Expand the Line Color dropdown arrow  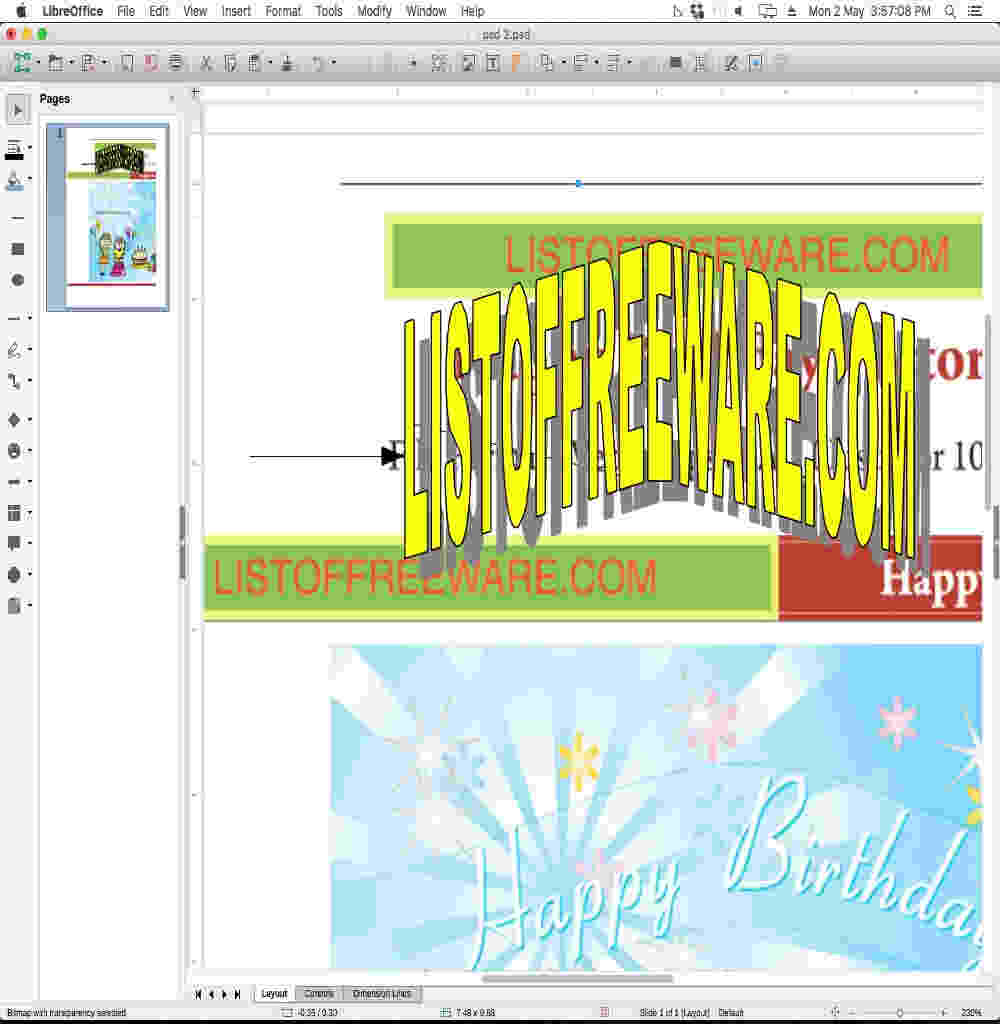pos(29,148)
